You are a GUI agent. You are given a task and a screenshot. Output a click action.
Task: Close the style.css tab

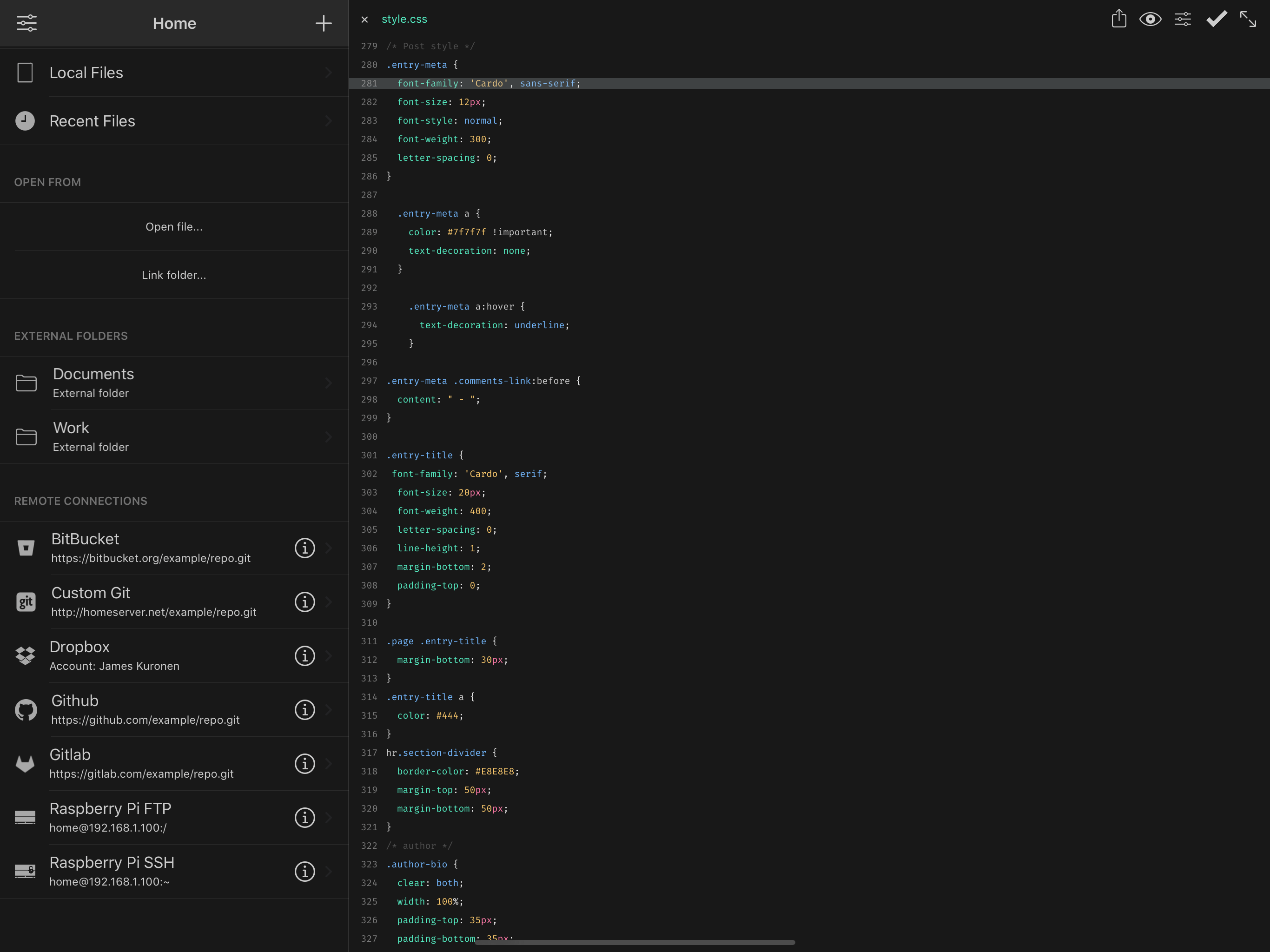(364, 20)
